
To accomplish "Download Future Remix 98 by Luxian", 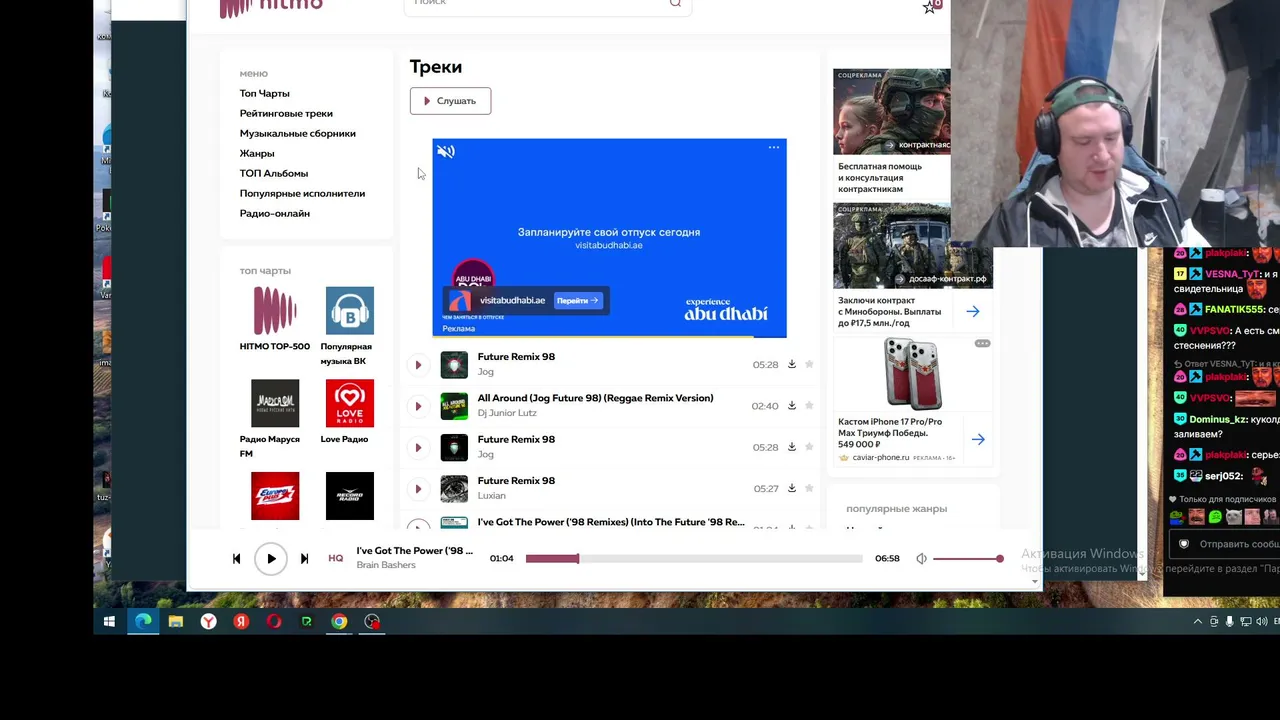I will pos(791,489).
